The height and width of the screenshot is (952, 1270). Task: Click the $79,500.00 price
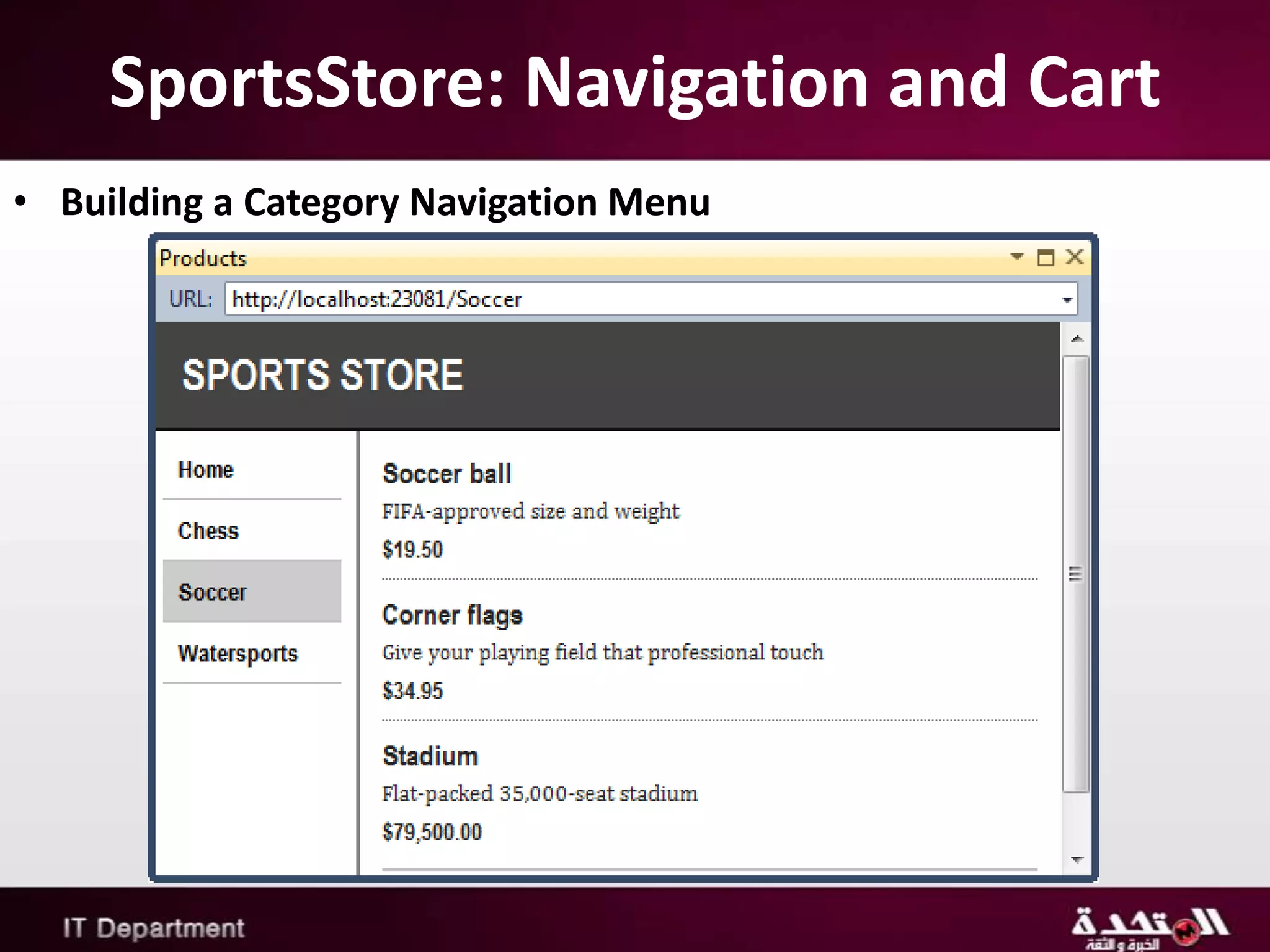tap(432, 832)
